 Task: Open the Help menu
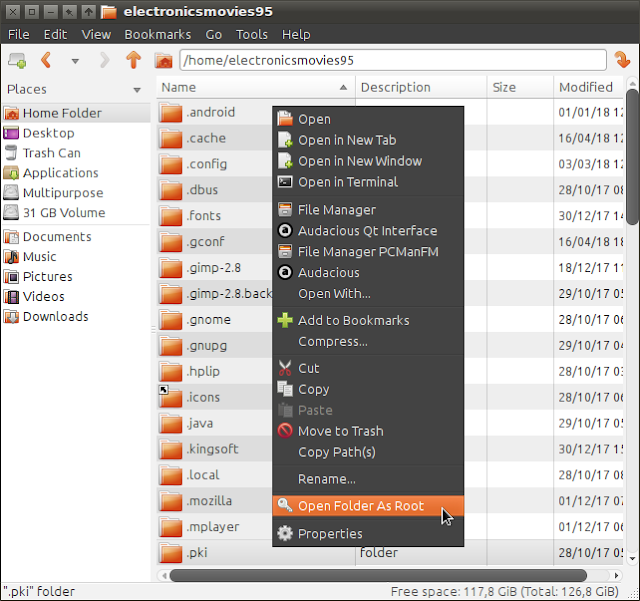click(296, 35)
